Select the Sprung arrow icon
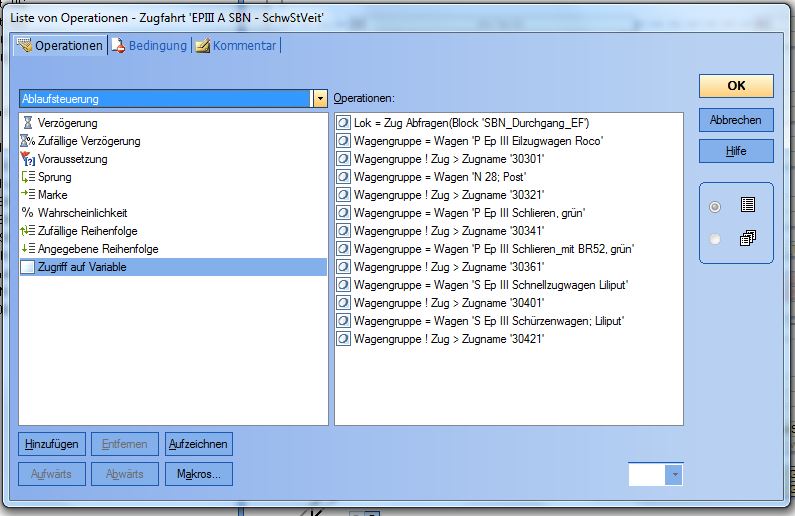Screen dimensions: 795x516 28,177
